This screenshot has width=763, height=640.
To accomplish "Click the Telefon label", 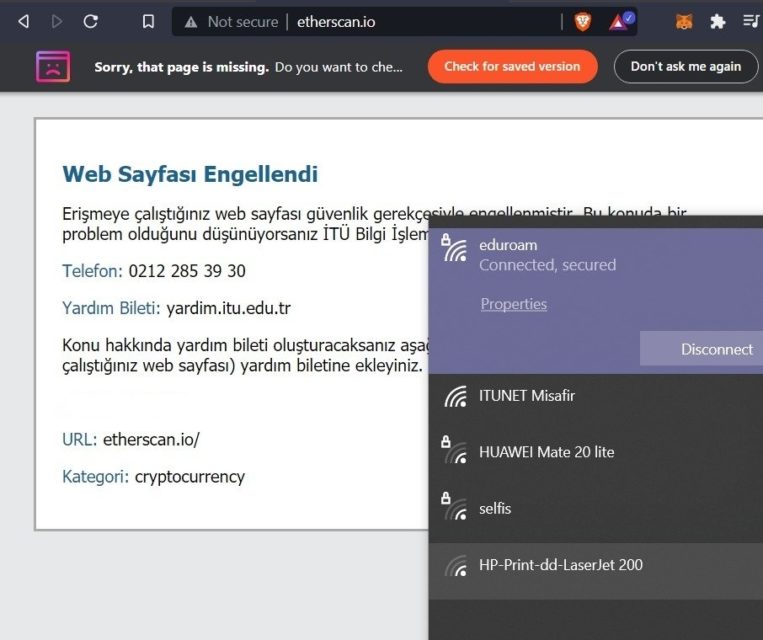I will point(92,271).
